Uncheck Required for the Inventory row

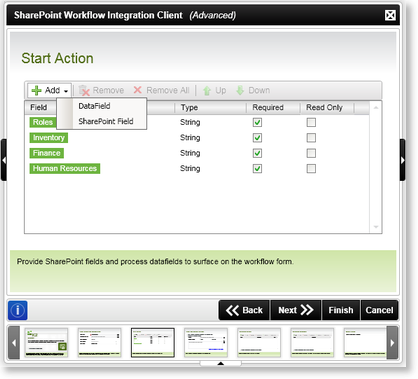pos(257,138)
